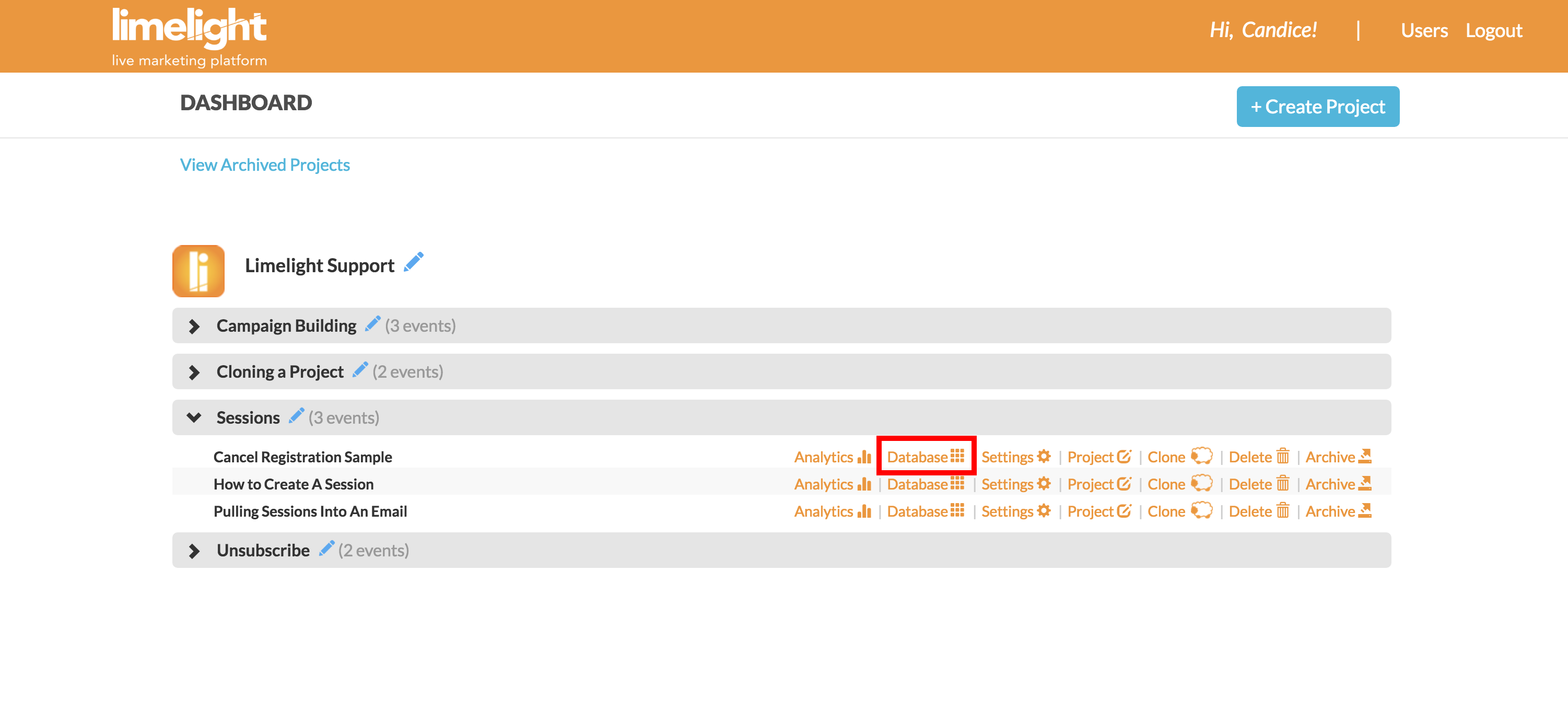Open Analytics for Pulling Sessions Into An Email
The image size is (1568, 722).
point(832,511)
